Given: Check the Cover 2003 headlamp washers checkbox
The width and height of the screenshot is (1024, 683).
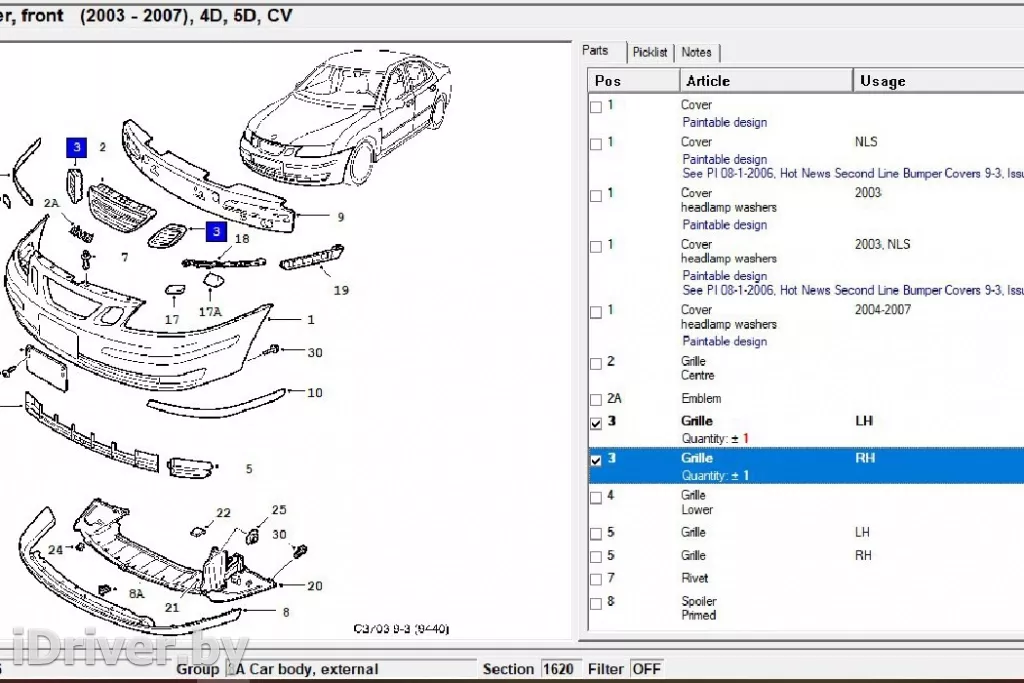Looking at the screenshot, I should pos(596,195).
